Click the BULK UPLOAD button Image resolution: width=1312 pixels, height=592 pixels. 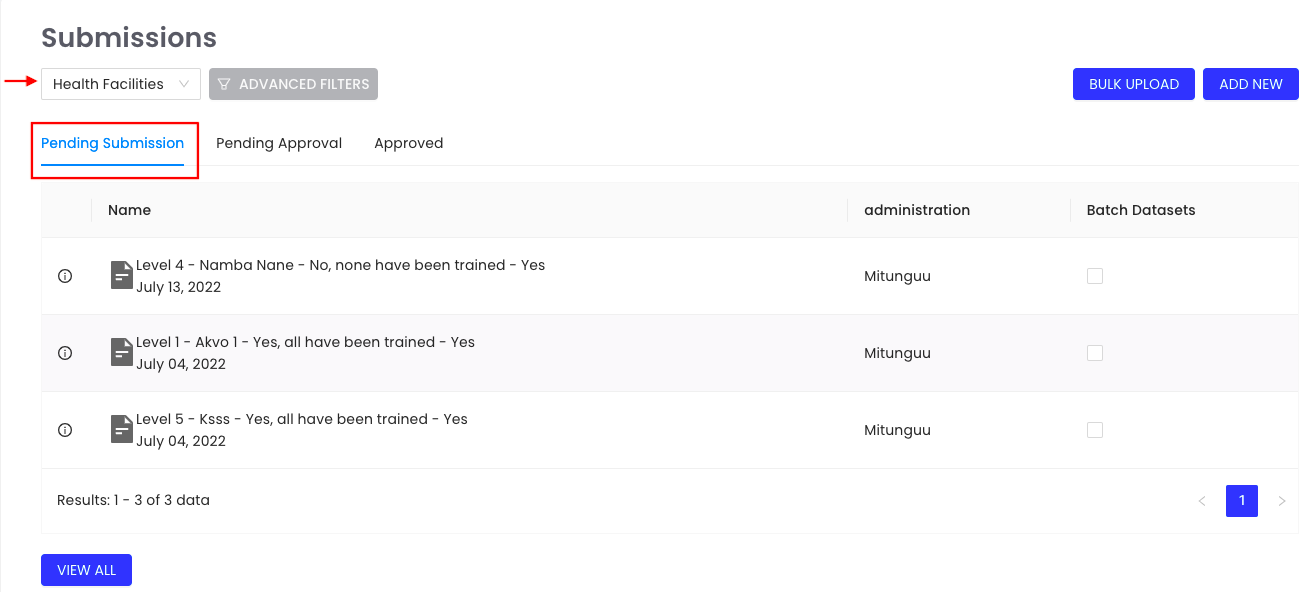(1134, 84)
